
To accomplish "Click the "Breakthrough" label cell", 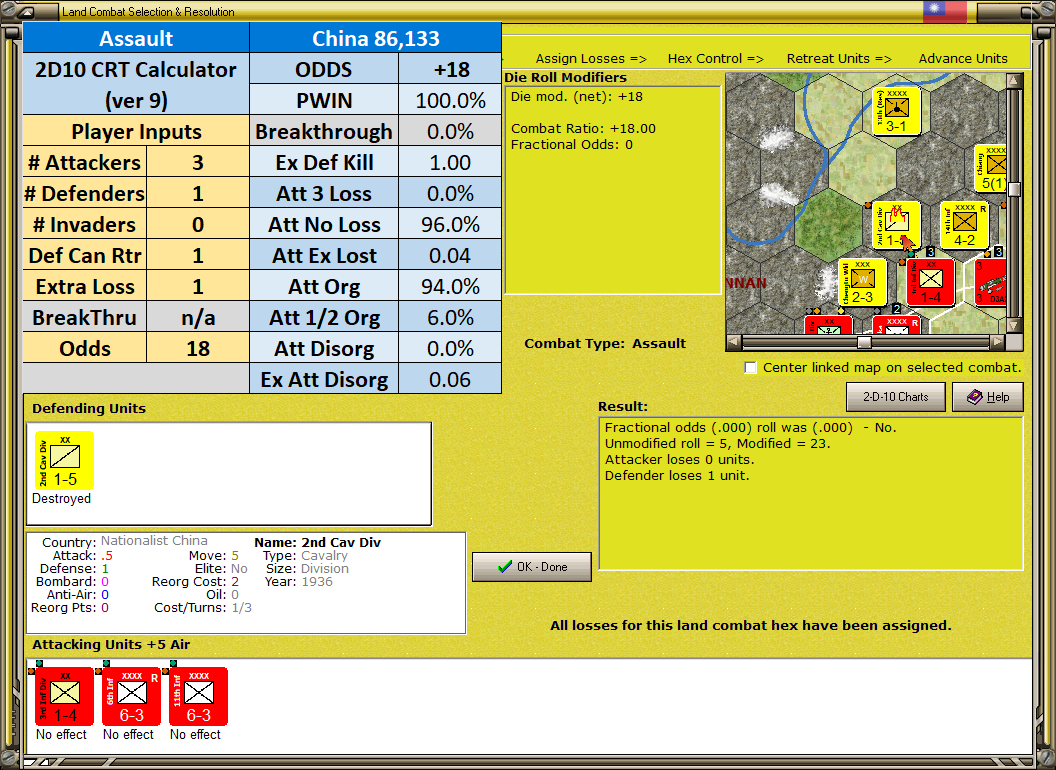I will tap(324, 131).
